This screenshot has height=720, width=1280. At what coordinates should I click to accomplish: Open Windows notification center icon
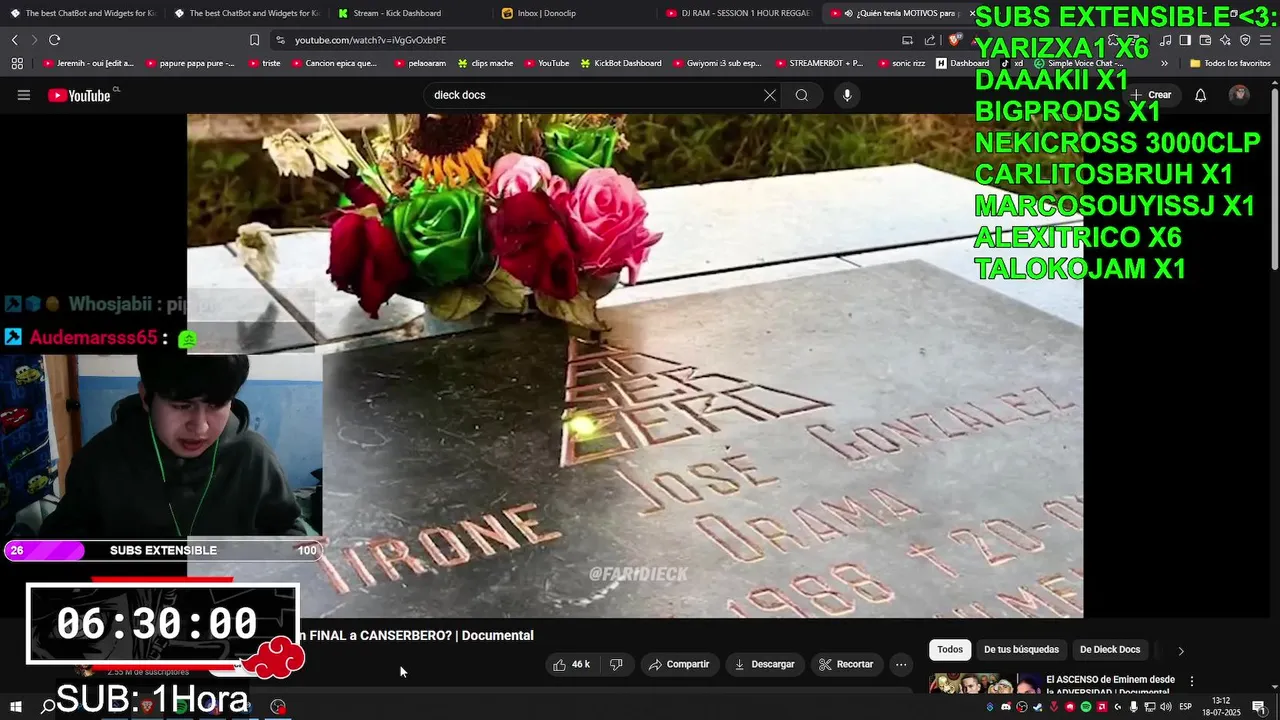tap(1259, 706)
